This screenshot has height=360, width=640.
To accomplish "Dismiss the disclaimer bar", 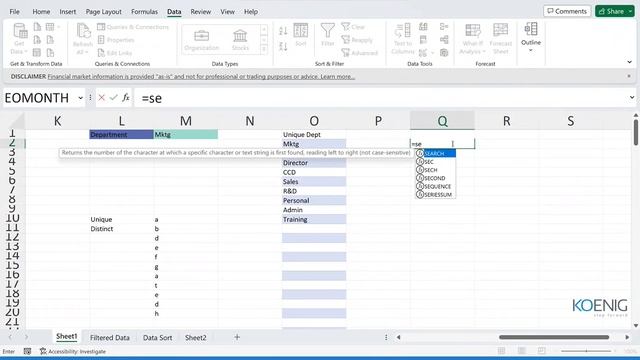I will tap(629, 76).
